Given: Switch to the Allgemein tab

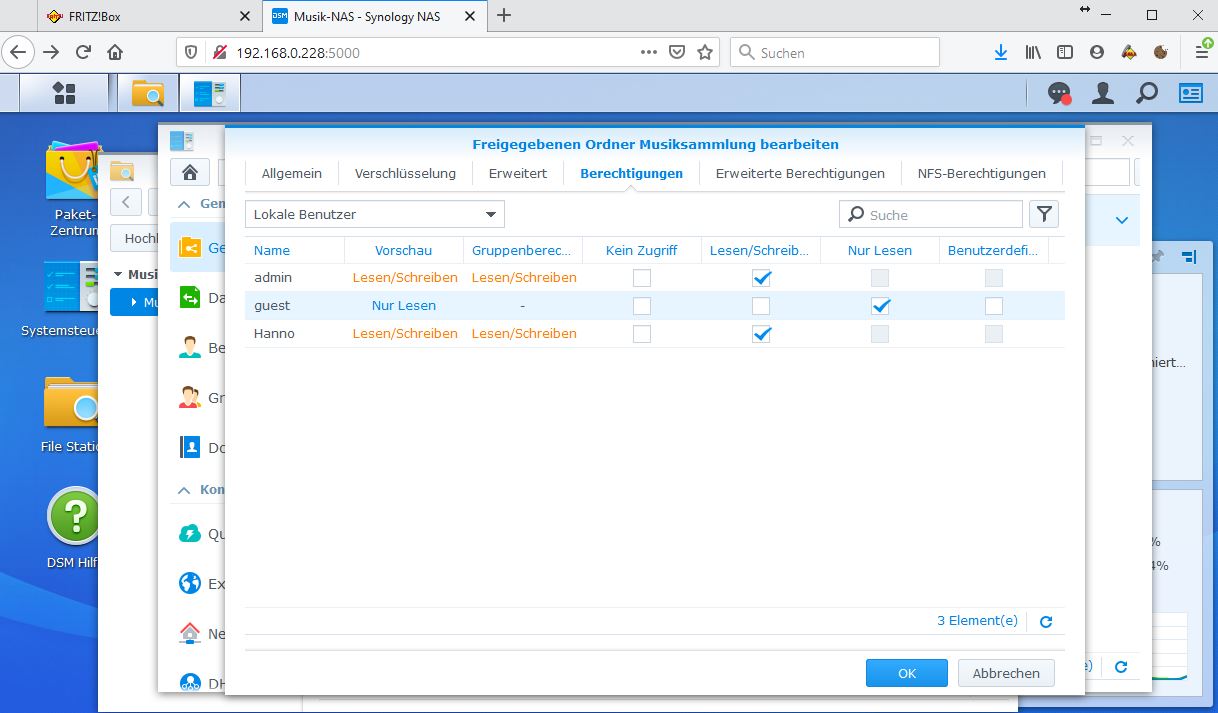Looking at the screenshot, I should coord(292,173).
